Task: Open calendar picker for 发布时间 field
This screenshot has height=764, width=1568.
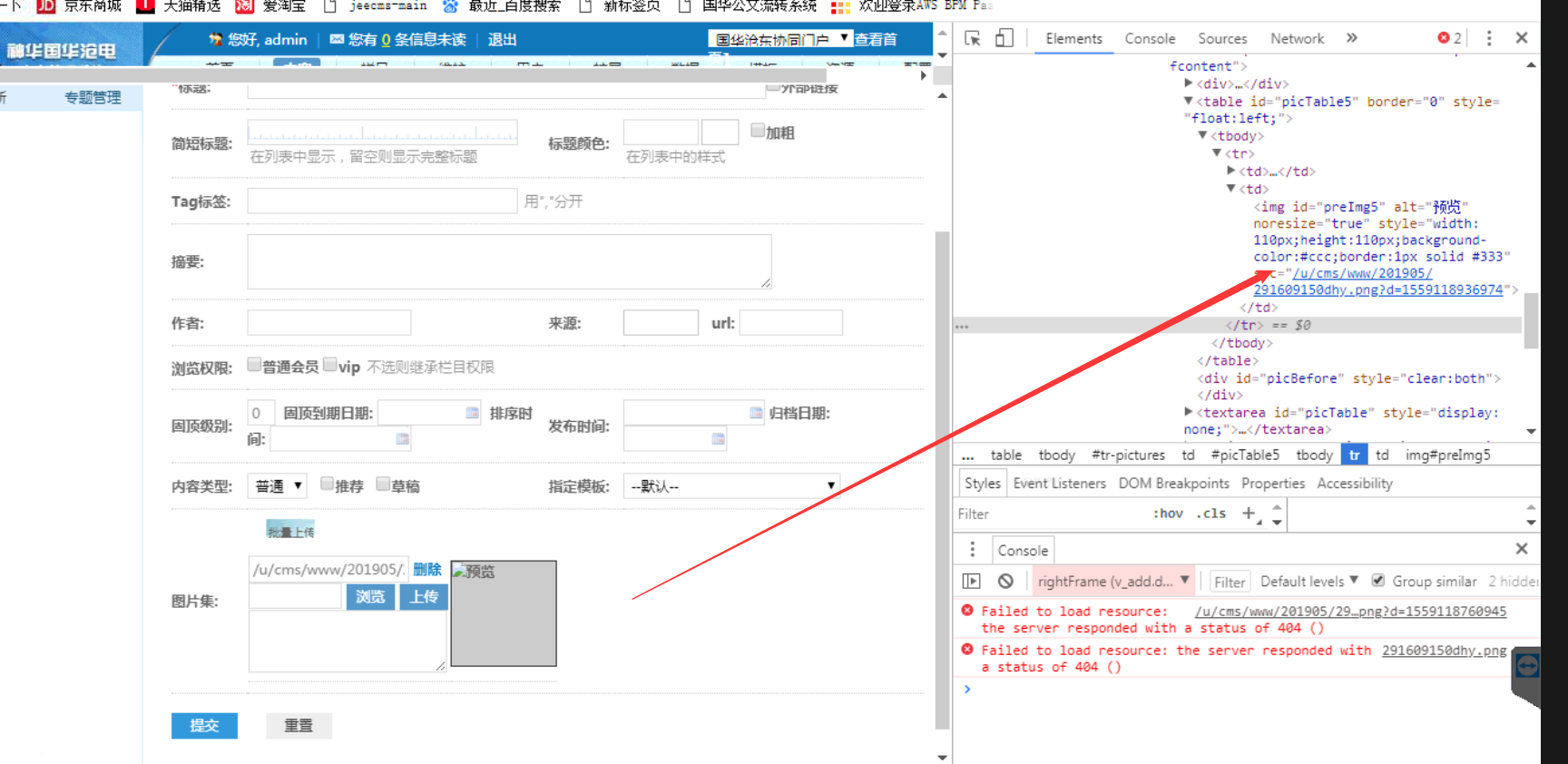Action: click(756, 413)
